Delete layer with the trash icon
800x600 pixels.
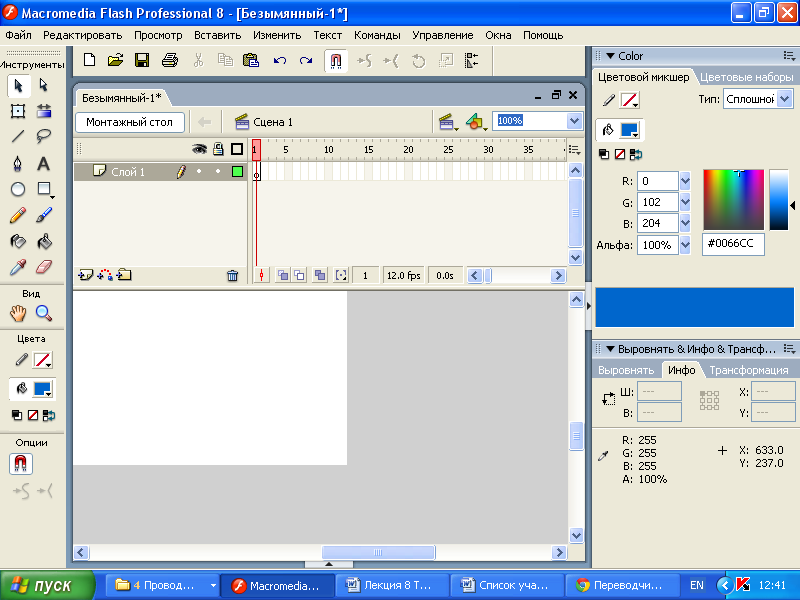pos(232,276)
